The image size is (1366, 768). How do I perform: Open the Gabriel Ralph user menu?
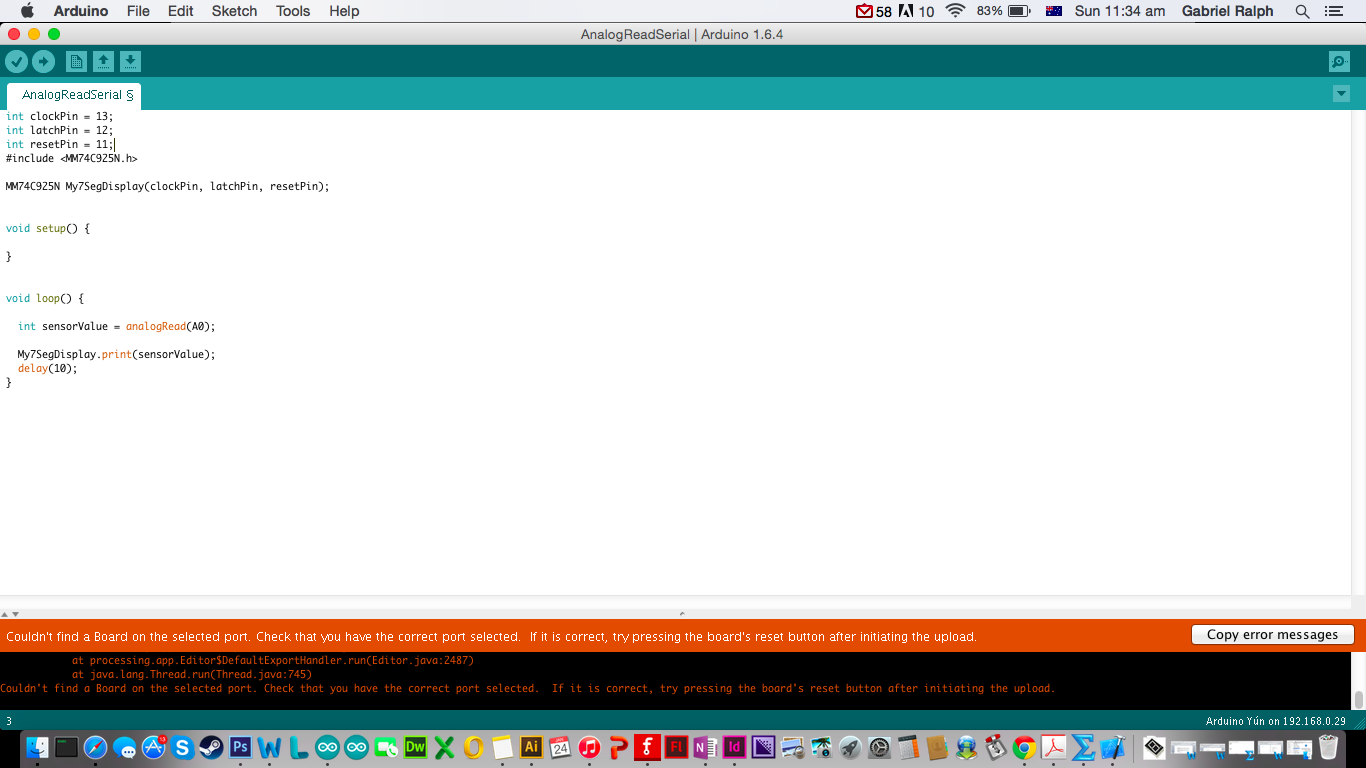coord(1227,11)
